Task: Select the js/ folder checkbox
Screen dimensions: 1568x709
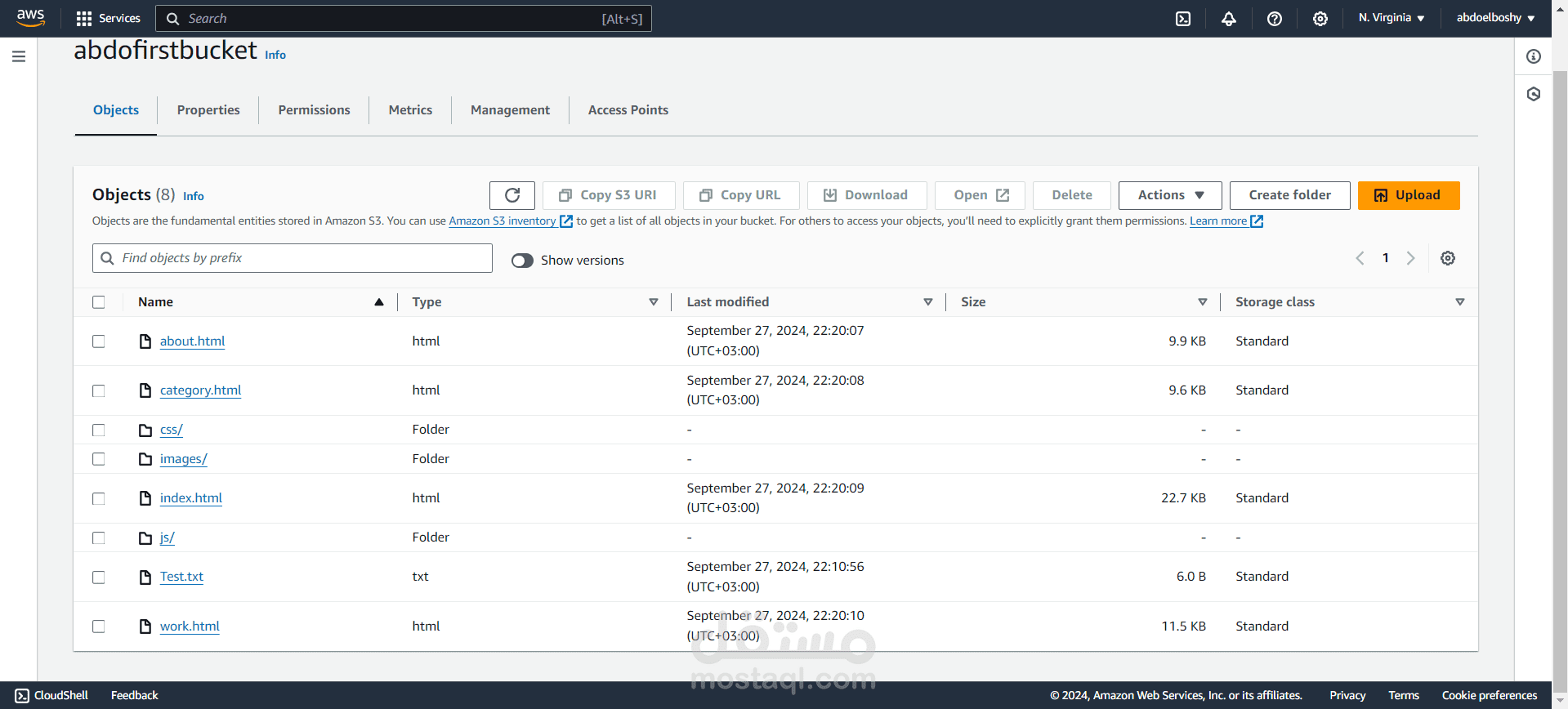Action: (x=99, y=537)
